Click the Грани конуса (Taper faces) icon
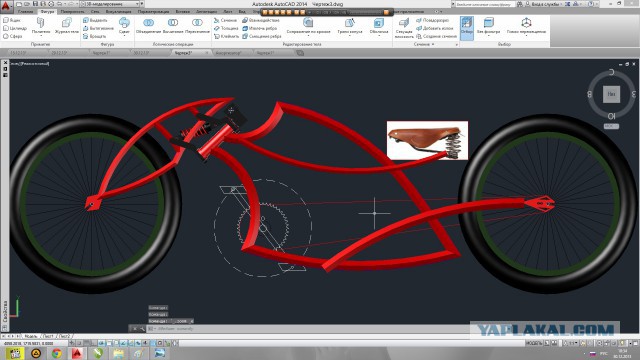Image resolution: width=640 pixels, height=360 pixels. pos(350,22)
